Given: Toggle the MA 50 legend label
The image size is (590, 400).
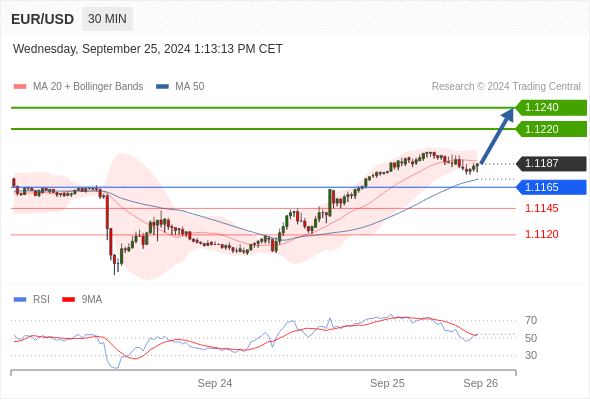Looking at the screenshot, I should pos(190,87).
